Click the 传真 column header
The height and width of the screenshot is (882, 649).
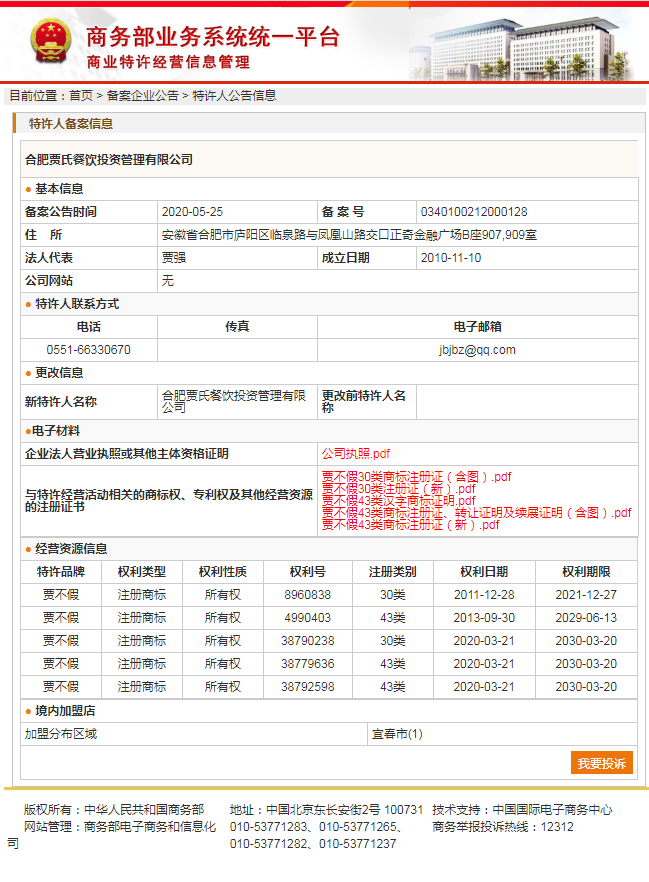pos(237,327)
